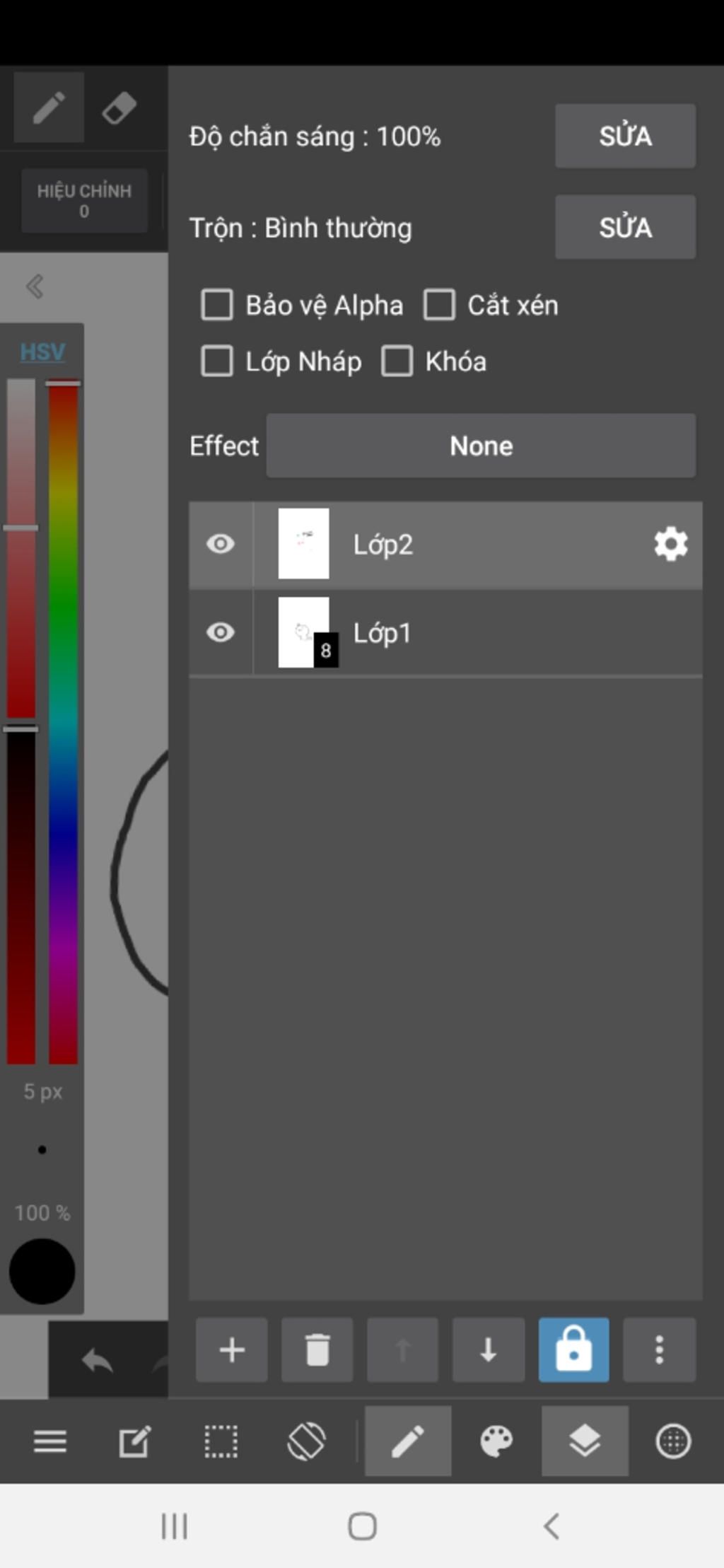Open the hamburger main menu

[x=49, y=1441]
